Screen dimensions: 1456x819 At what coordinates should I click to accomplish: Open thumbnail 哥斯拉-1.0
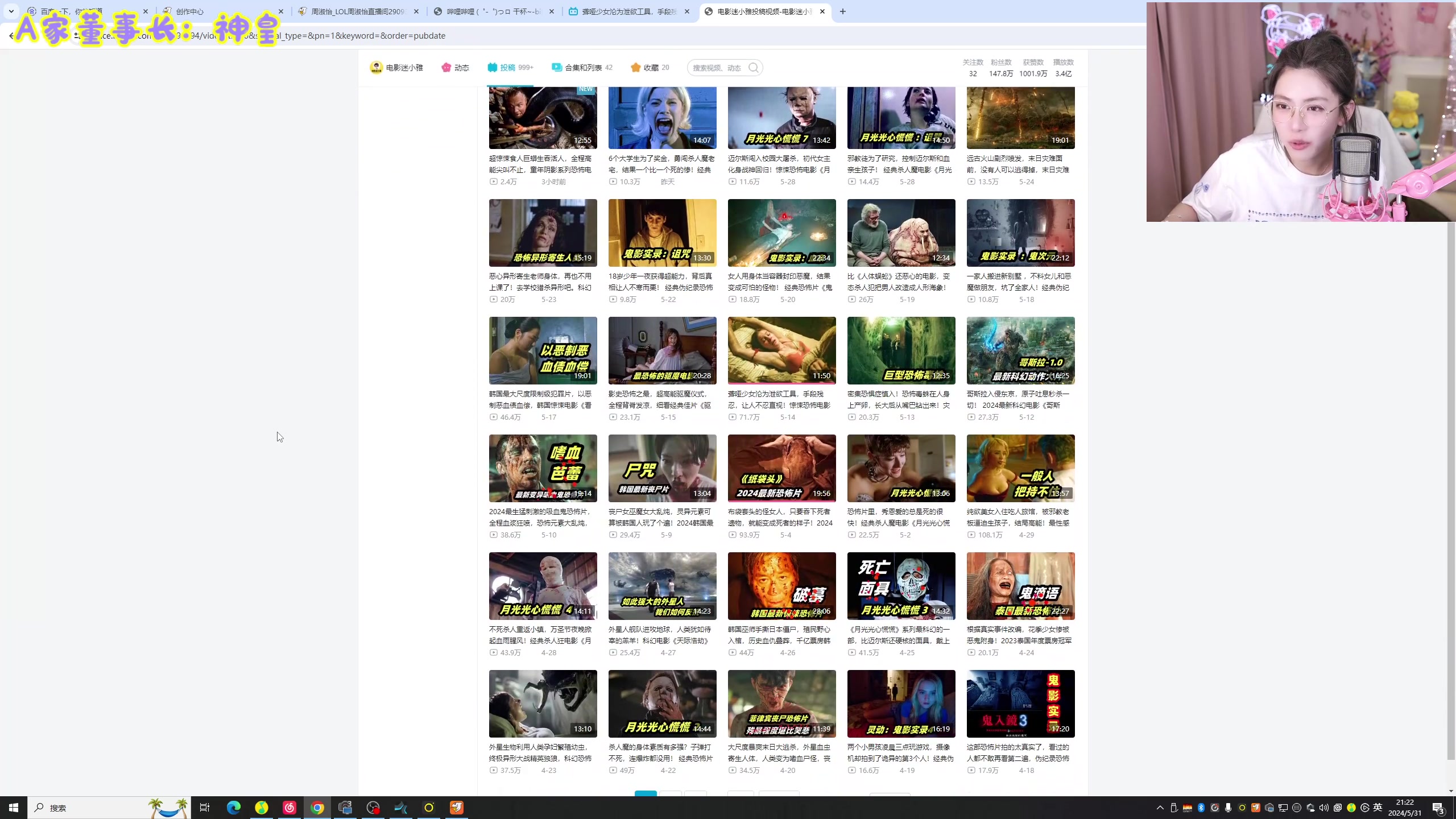pyautogui.click(x=1020, y=350)
